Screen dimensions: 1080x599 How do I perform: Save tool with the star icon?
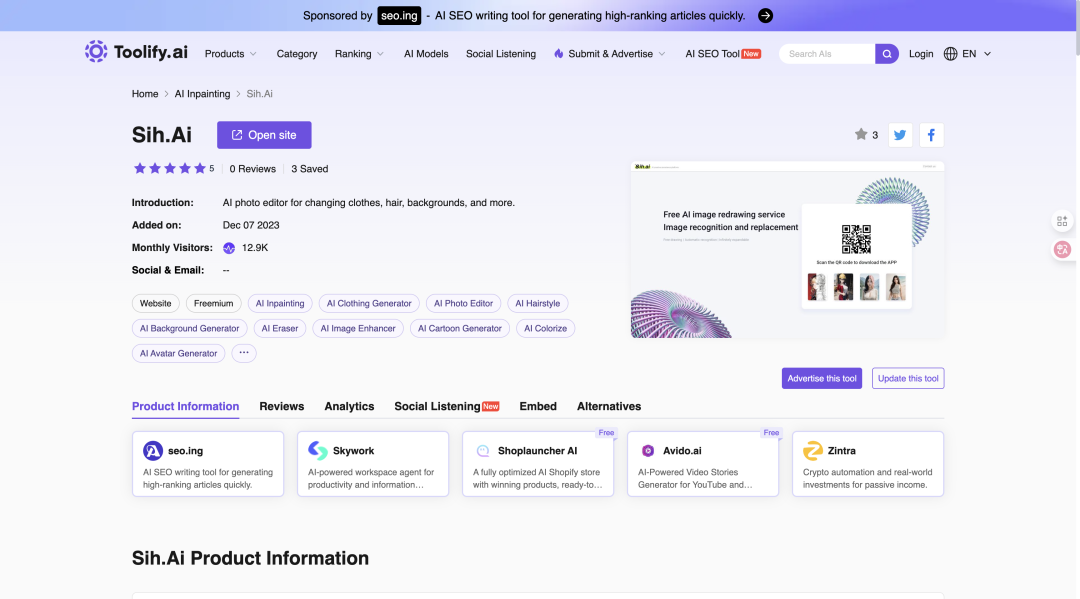tap(860, 134)
